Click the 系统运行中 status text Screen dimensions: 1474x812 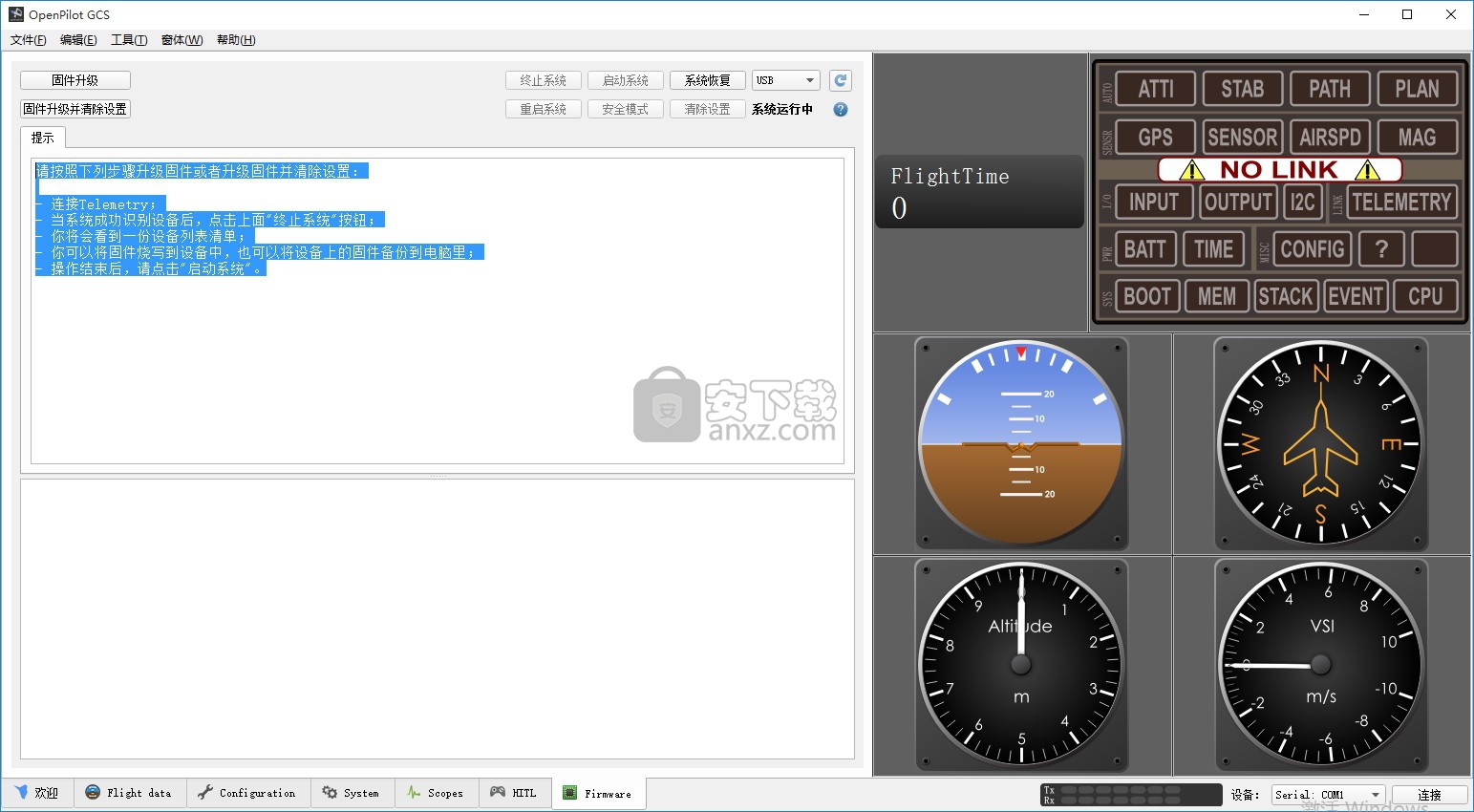(x=782, y=110)
